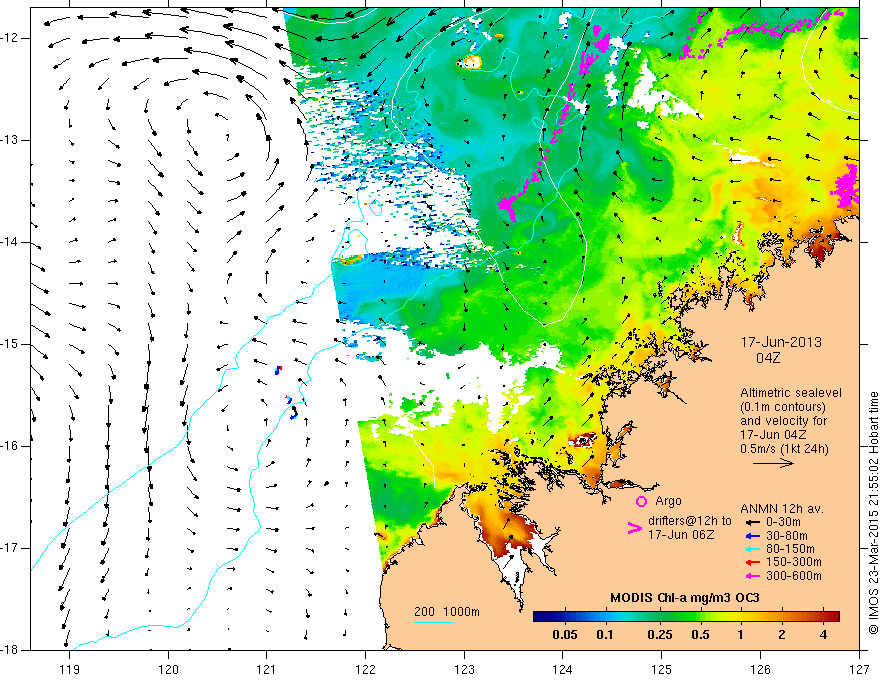The height and width of the screenshot is (680, 880).
Task: Select the black 0-30m arrow legend symbol
Action: tap(752, 522)
